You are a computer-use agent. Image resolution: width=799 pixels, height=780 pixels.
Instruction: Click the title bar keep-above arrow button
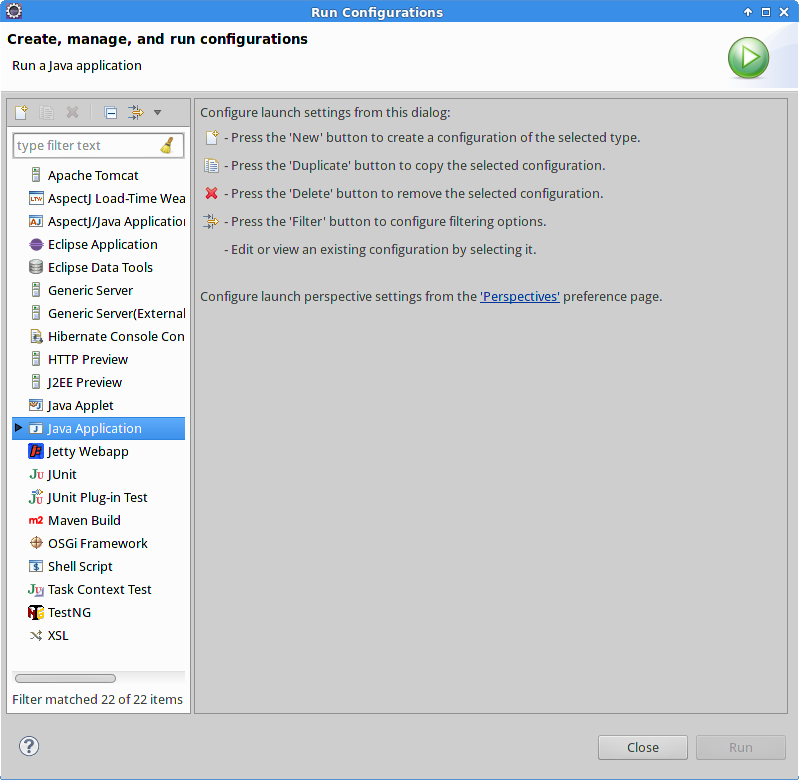pos(748,12)
